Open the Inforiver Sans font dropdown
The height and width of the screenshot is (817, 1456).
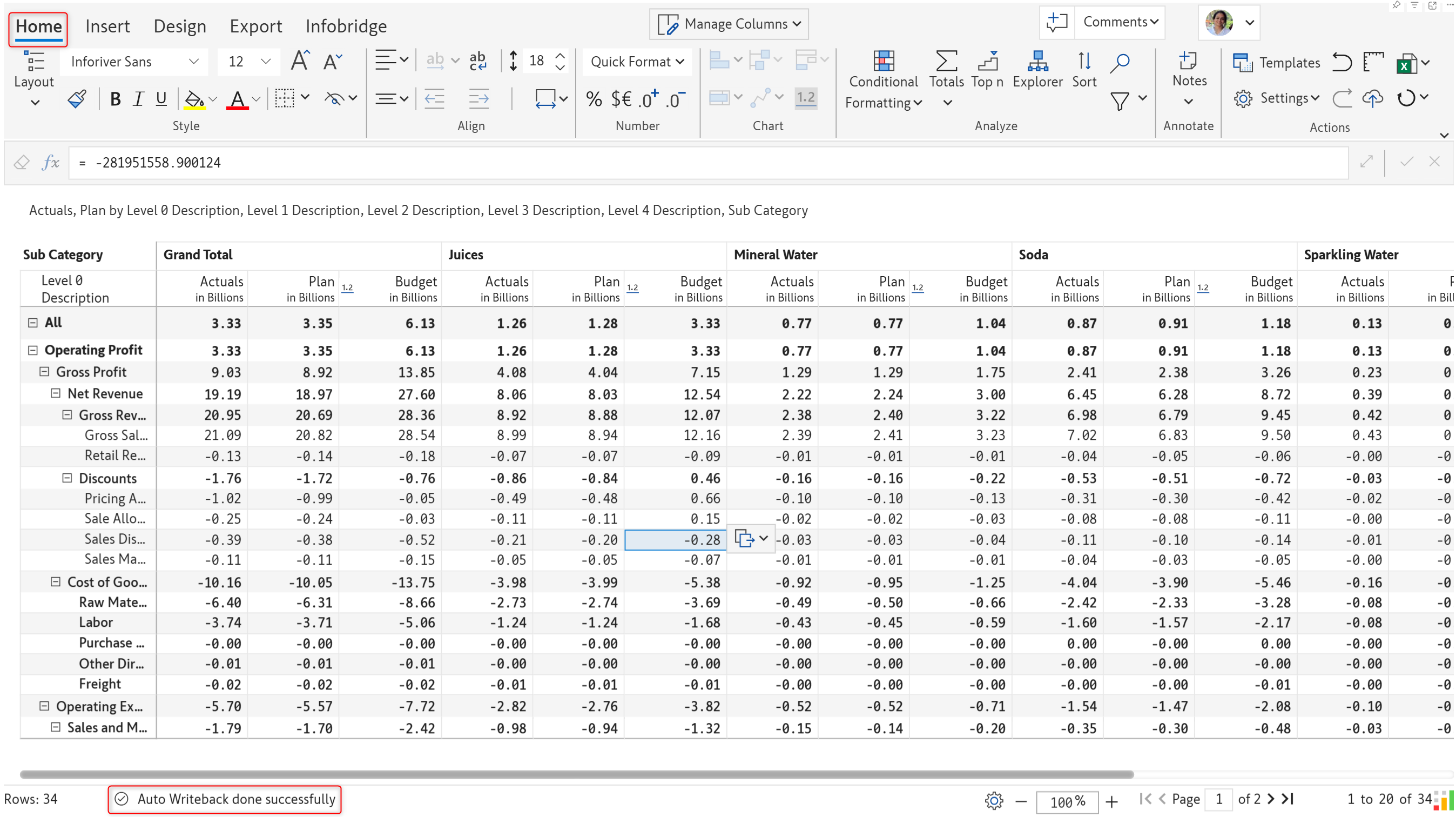click(x=134, y=62)
